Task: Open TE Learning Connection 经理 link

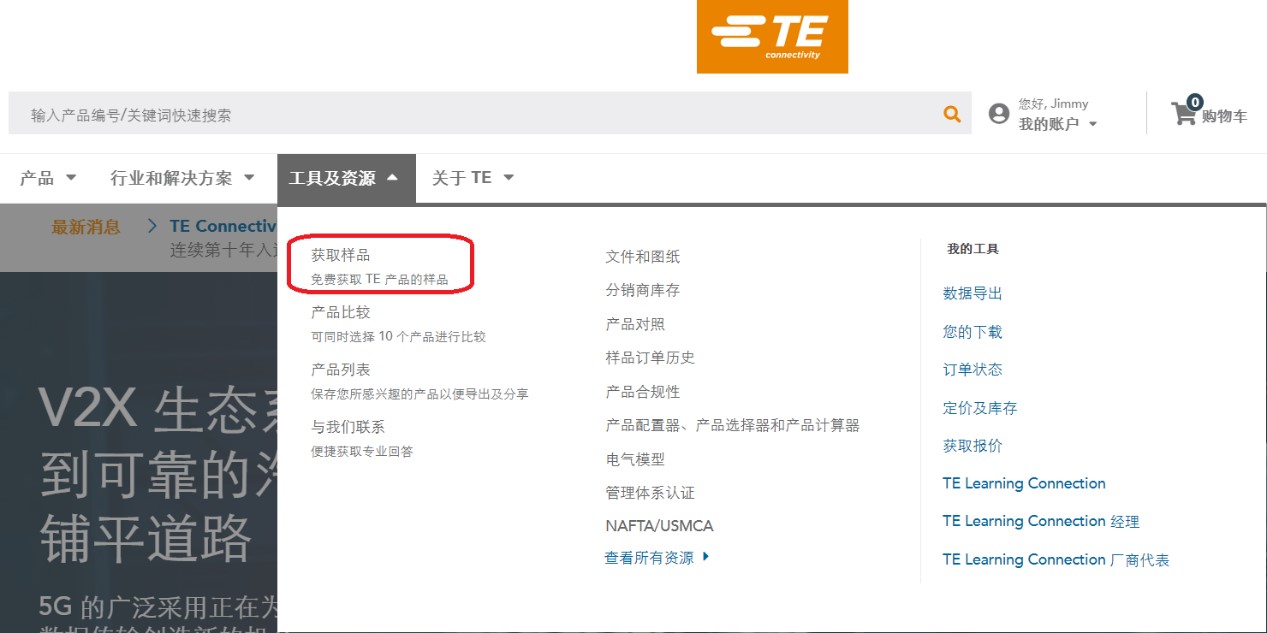Action: click(x=1041, y=521)
